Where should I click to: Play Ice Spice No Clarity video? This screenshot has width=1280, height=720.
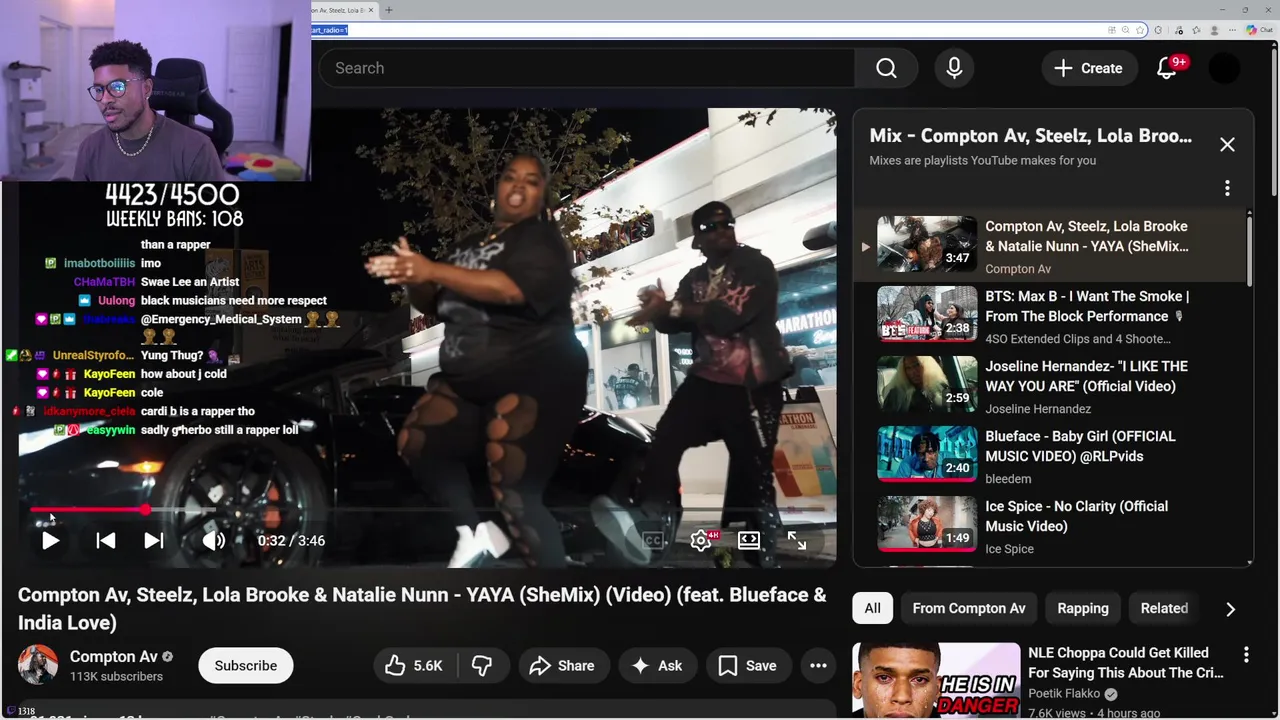pyautogui.click(x=1050, y=526)
